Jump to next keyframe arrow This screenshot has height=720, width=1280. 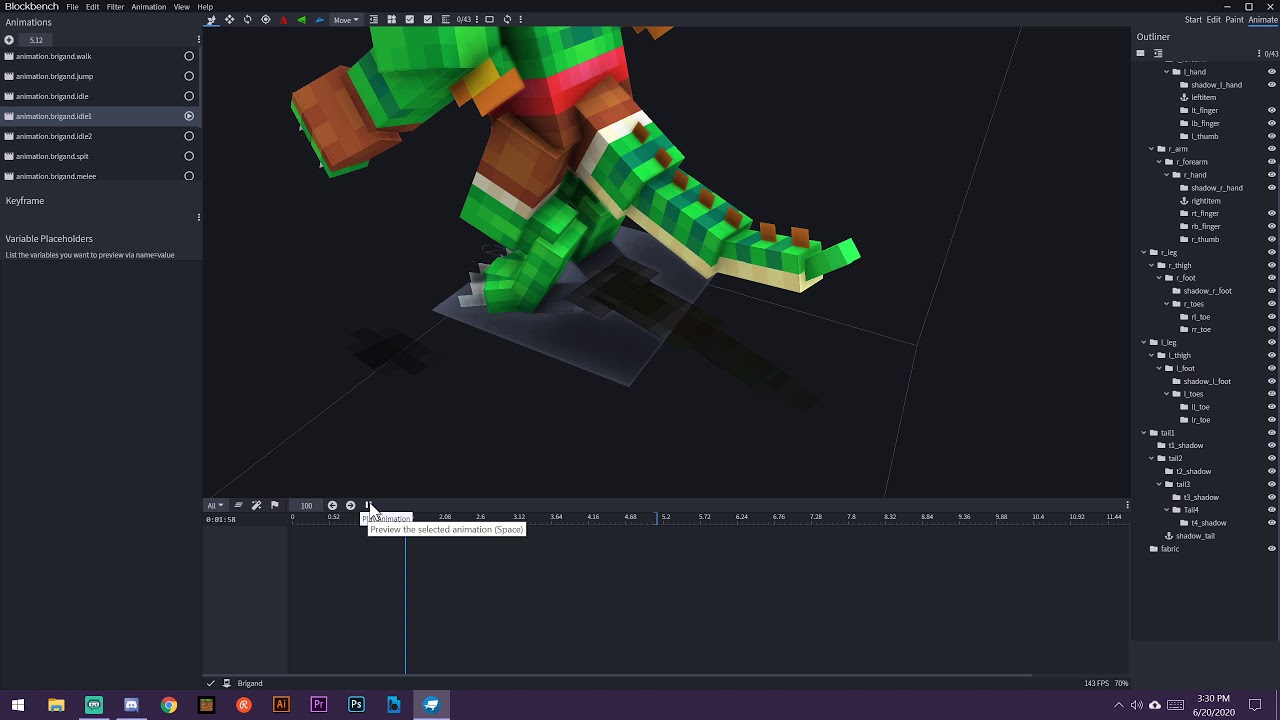350,505
